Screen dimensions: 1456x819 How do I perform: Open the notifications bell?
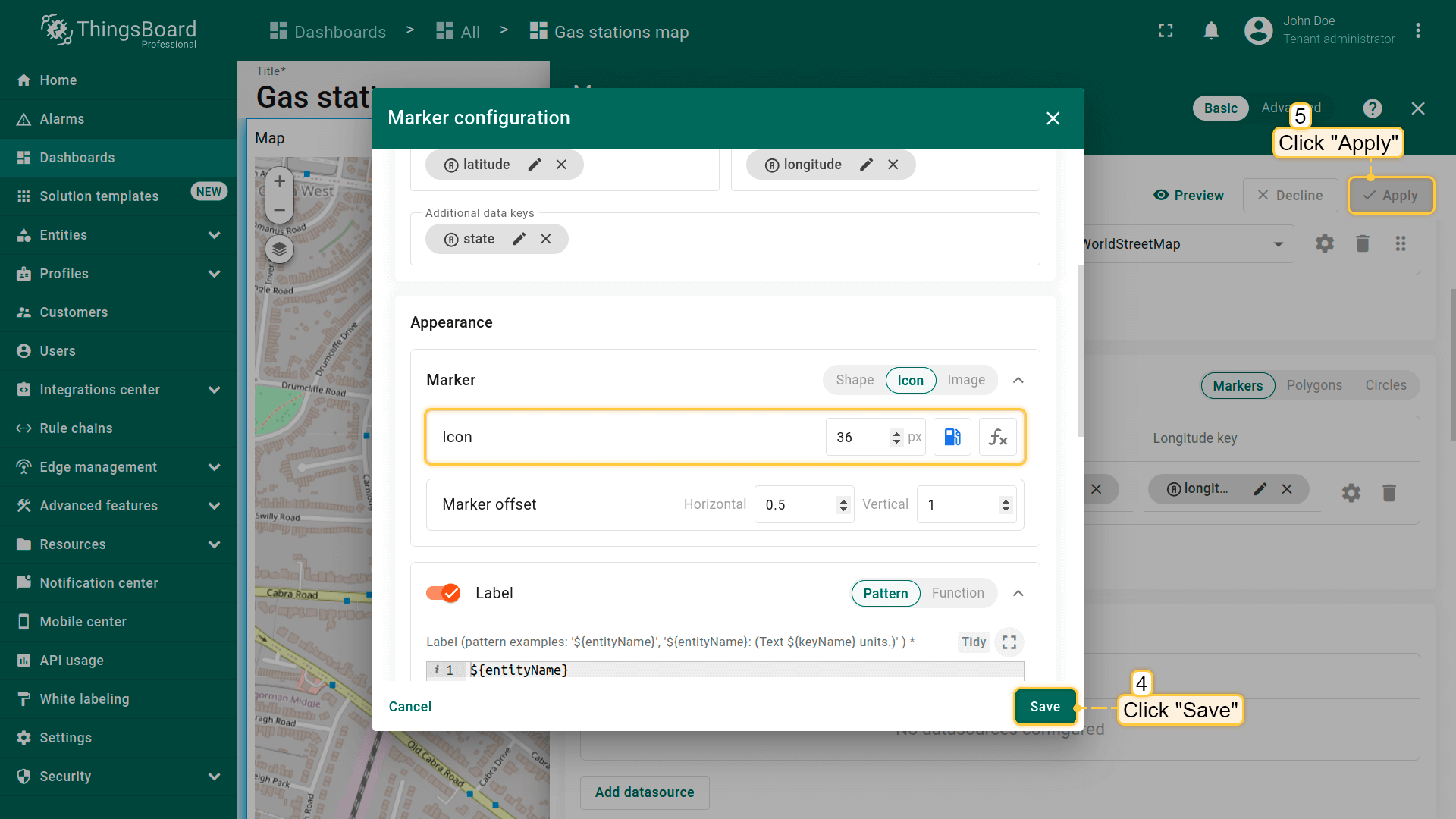point(1211,31)
